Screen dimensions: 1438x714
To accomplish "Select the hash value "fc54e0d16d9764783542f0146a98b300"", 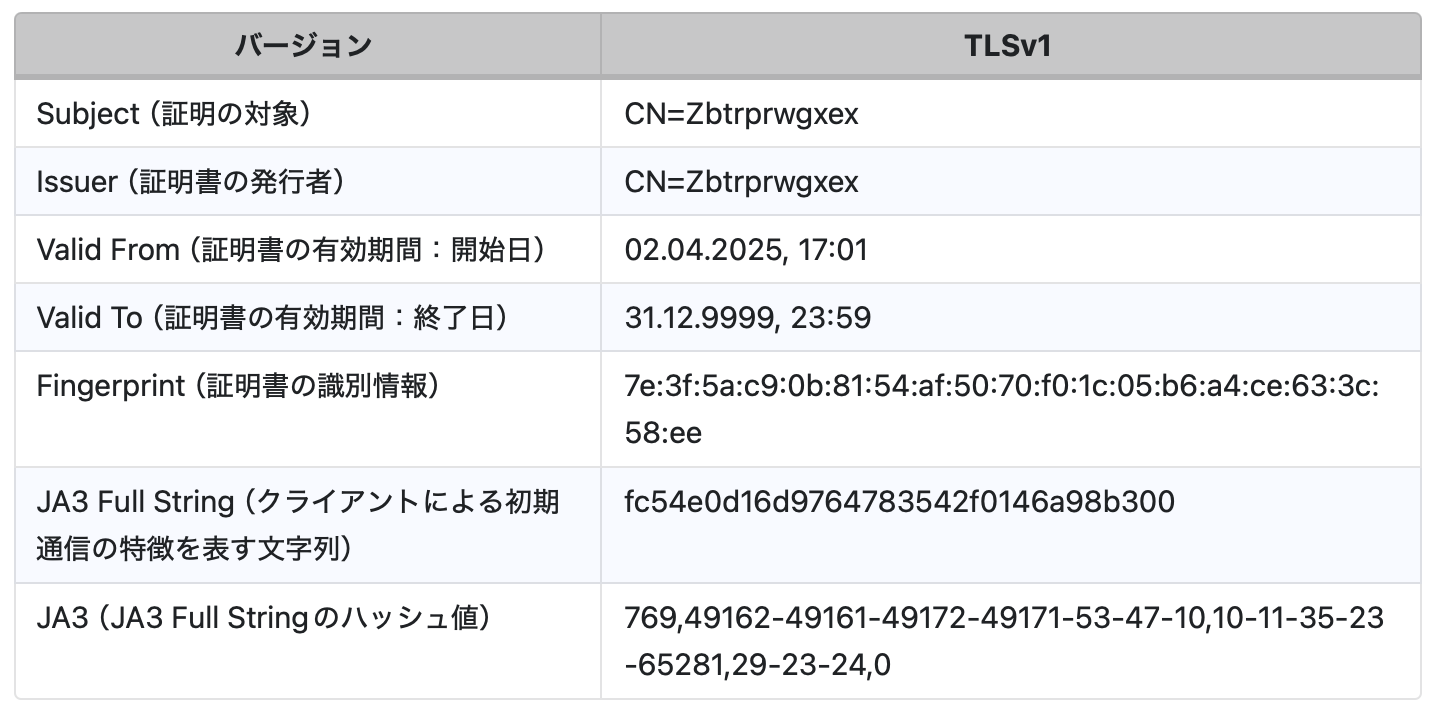I will click(899, 502).
